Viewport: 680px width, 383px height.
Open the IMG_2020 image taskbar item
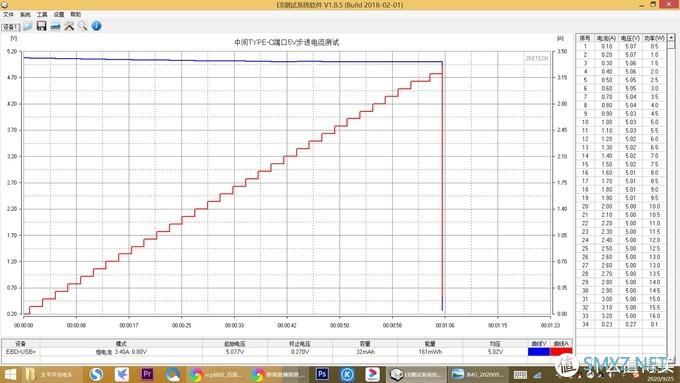478,374
